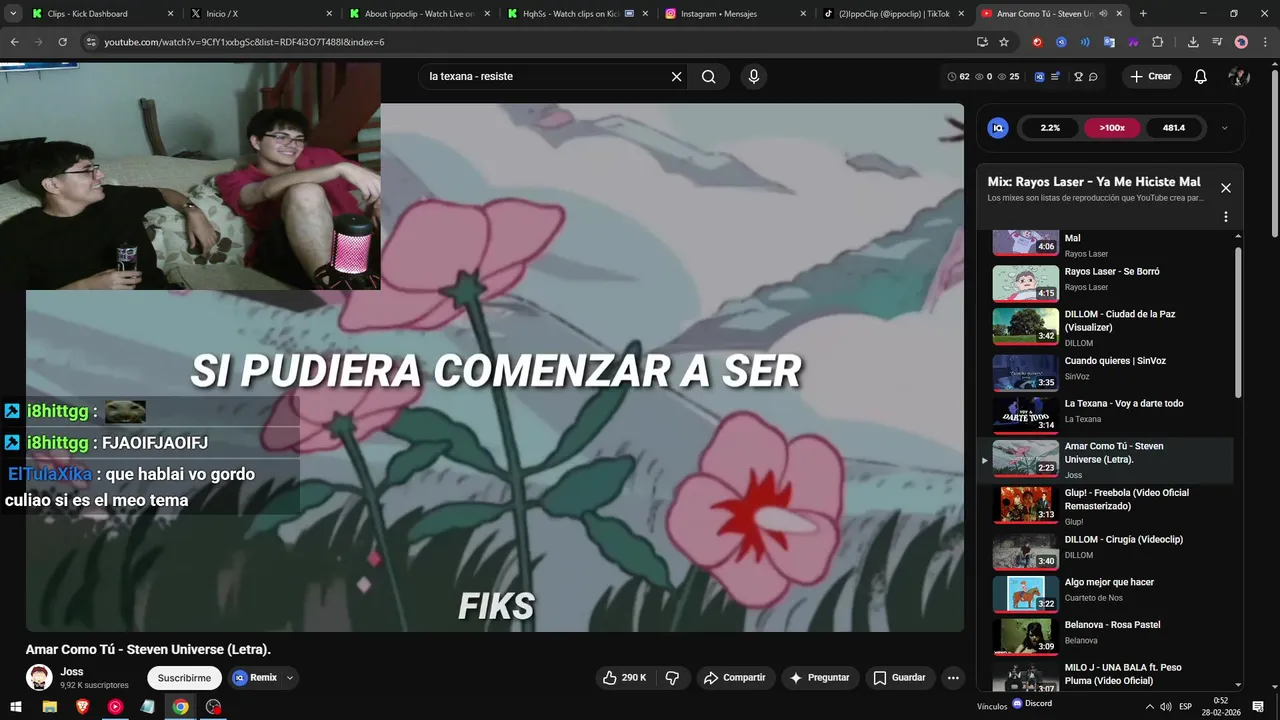Click the Chrome profile avatar in toolbar
This screenshot has height=720, width=1280.
[1241, 42]
